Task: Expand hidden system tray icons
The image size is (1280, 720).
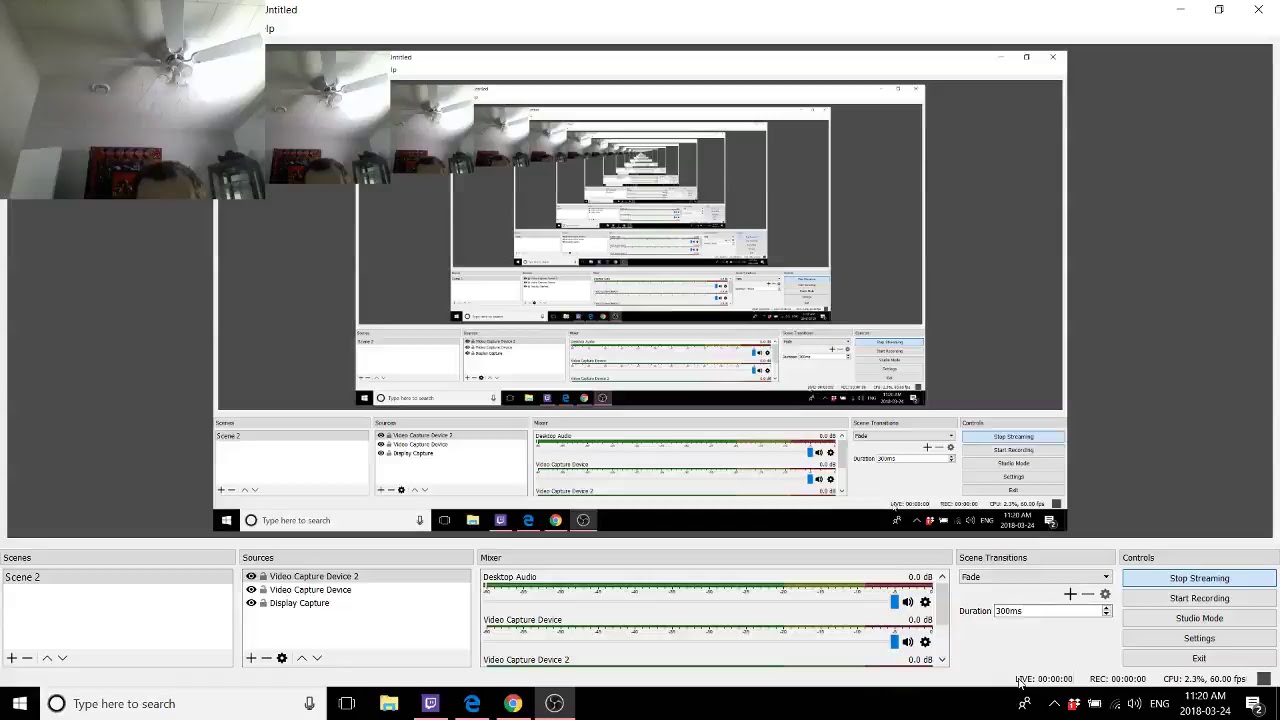Action: click(x=1054, y=704)
